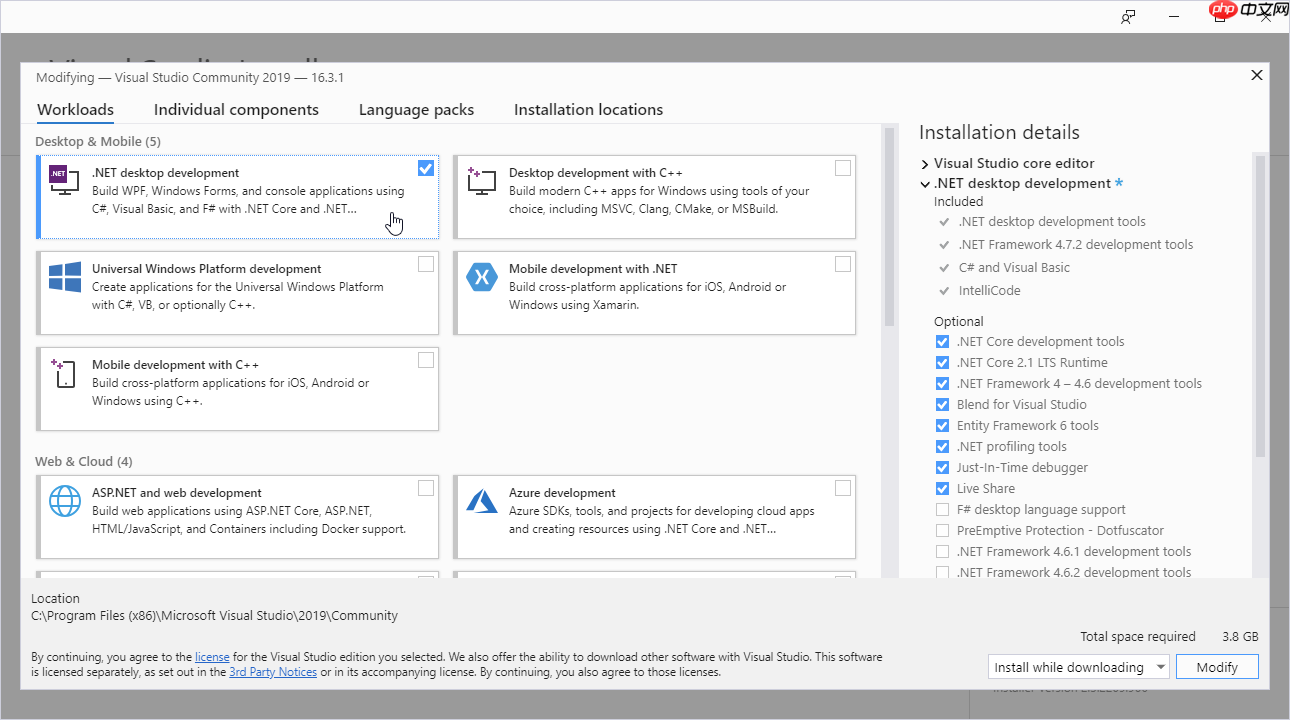Check PreEmptive Protection - Dotfuscator
The width and height of the screenshot is (1290, 720).
(x=942, y=531)
